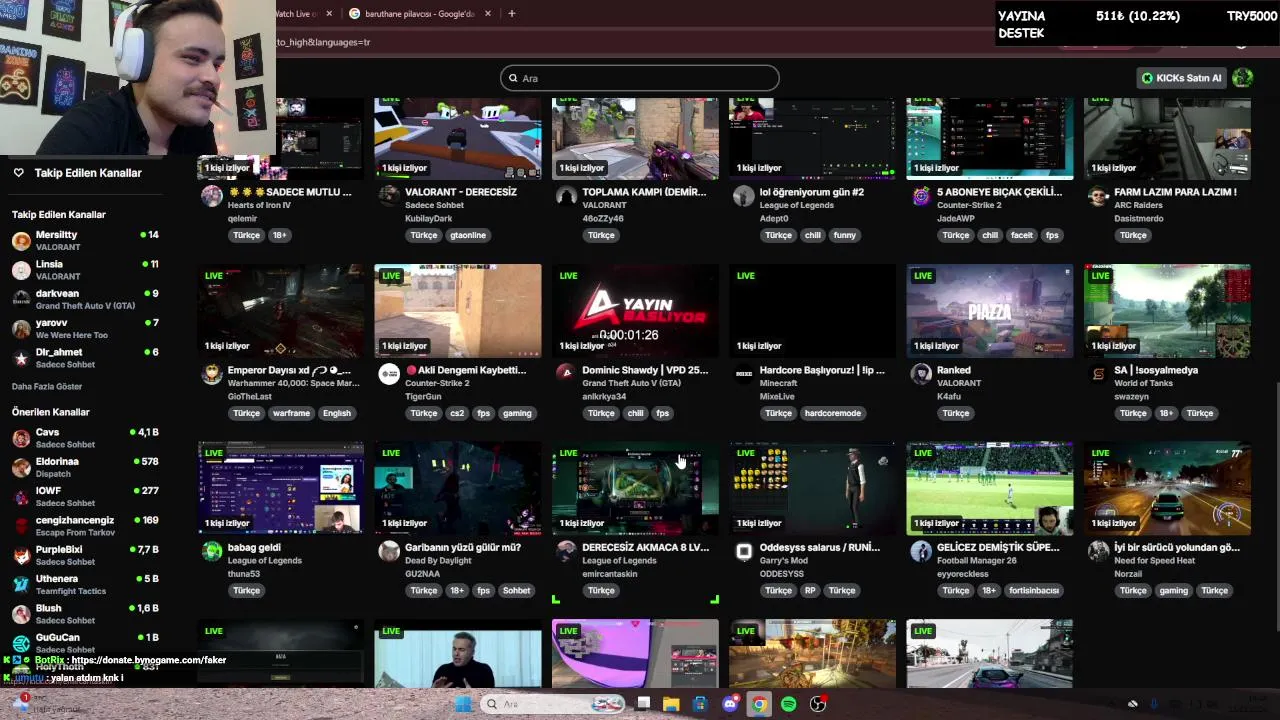The width and height of the screenshot is (1280, 720).
Task: Open Blush avatar in sidebar
Action: [x=21, y=614]
